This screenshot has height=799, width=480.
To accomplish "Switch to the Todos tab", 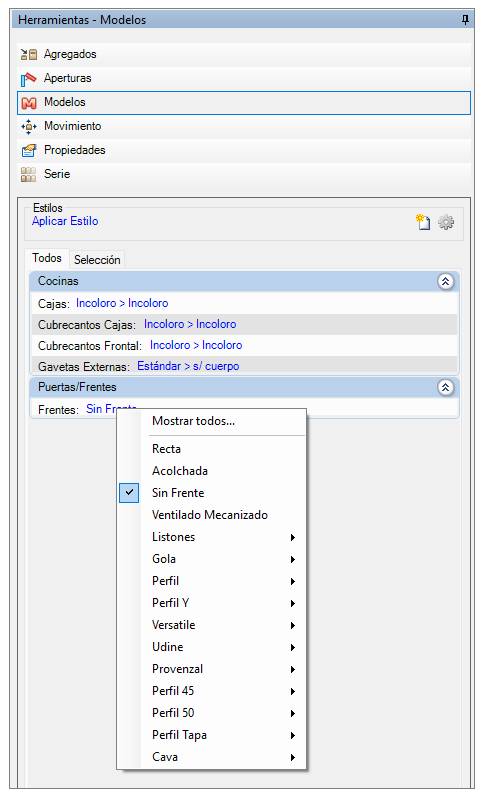I will [47, 258].
